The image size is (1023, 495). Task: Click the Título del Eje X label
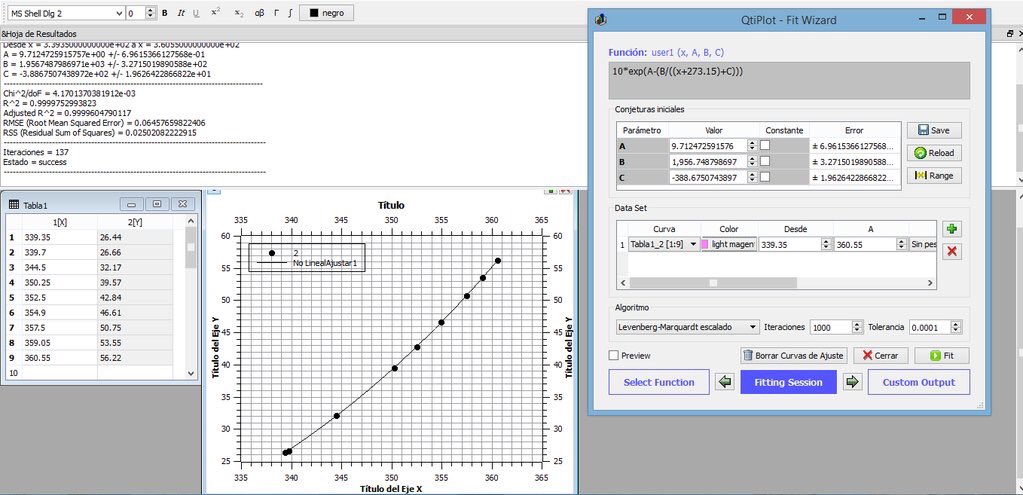tap(391, 490)
